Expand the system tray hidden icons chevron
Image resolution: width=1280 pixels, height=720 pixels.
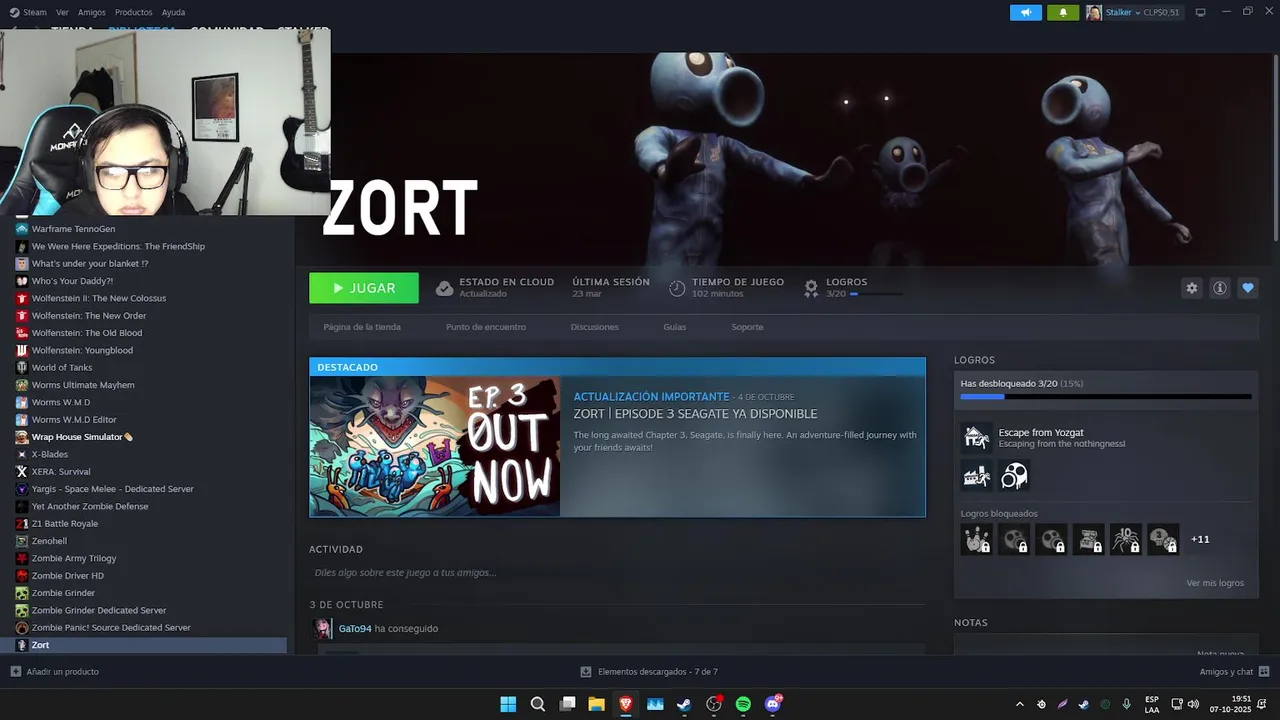pyautogui.click(x=1019, y=704)
